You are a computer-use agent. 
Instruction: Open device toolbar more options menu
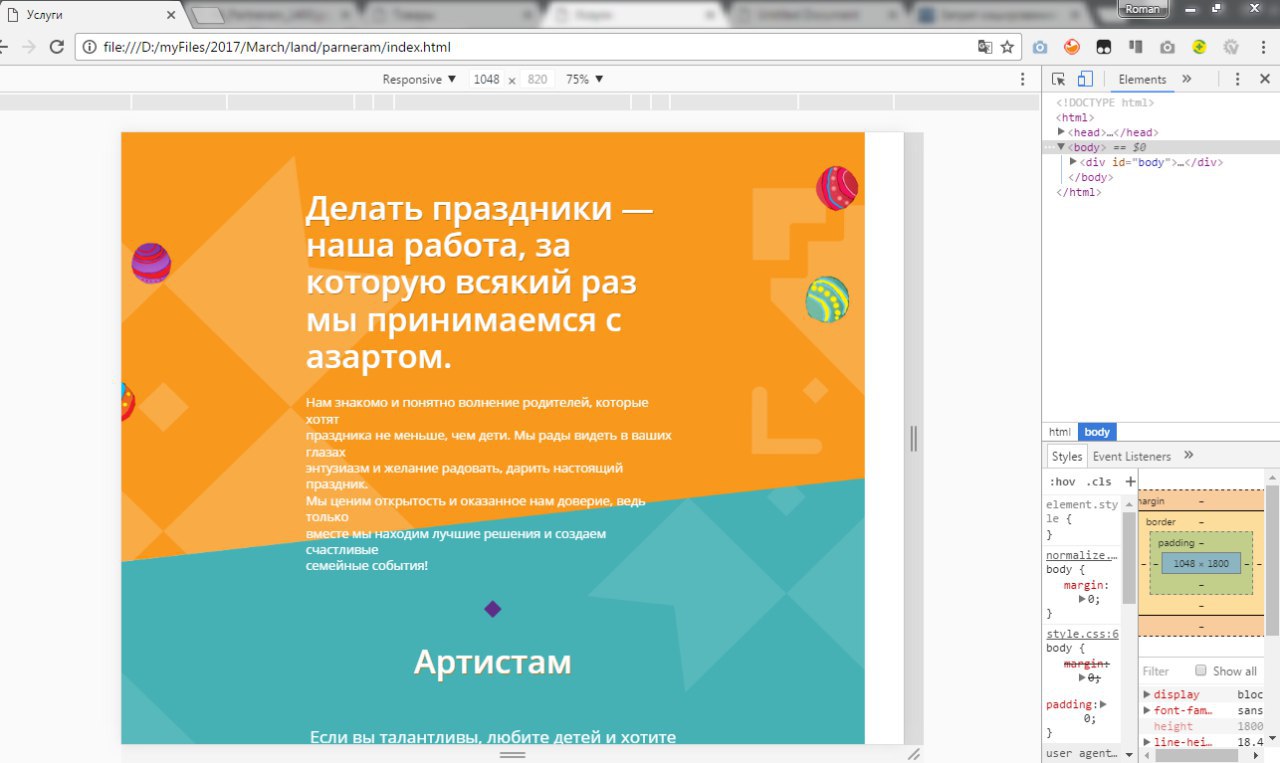(x=1022, y=79)
